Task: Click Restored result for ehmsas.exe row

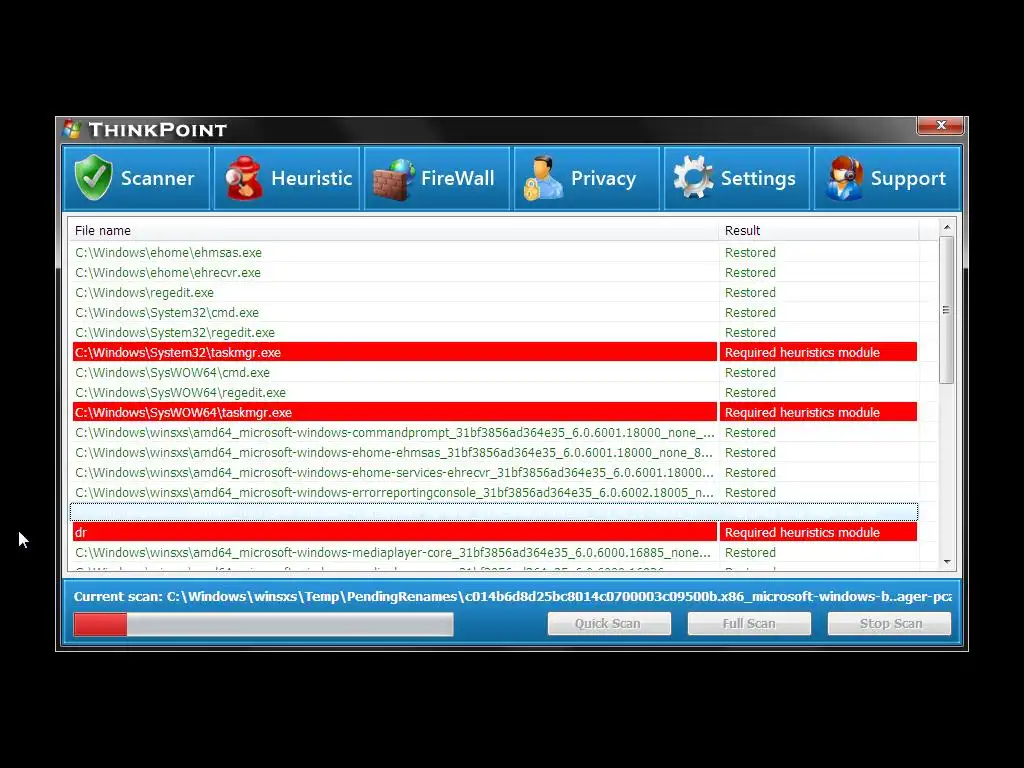Action: click(750, 253)
